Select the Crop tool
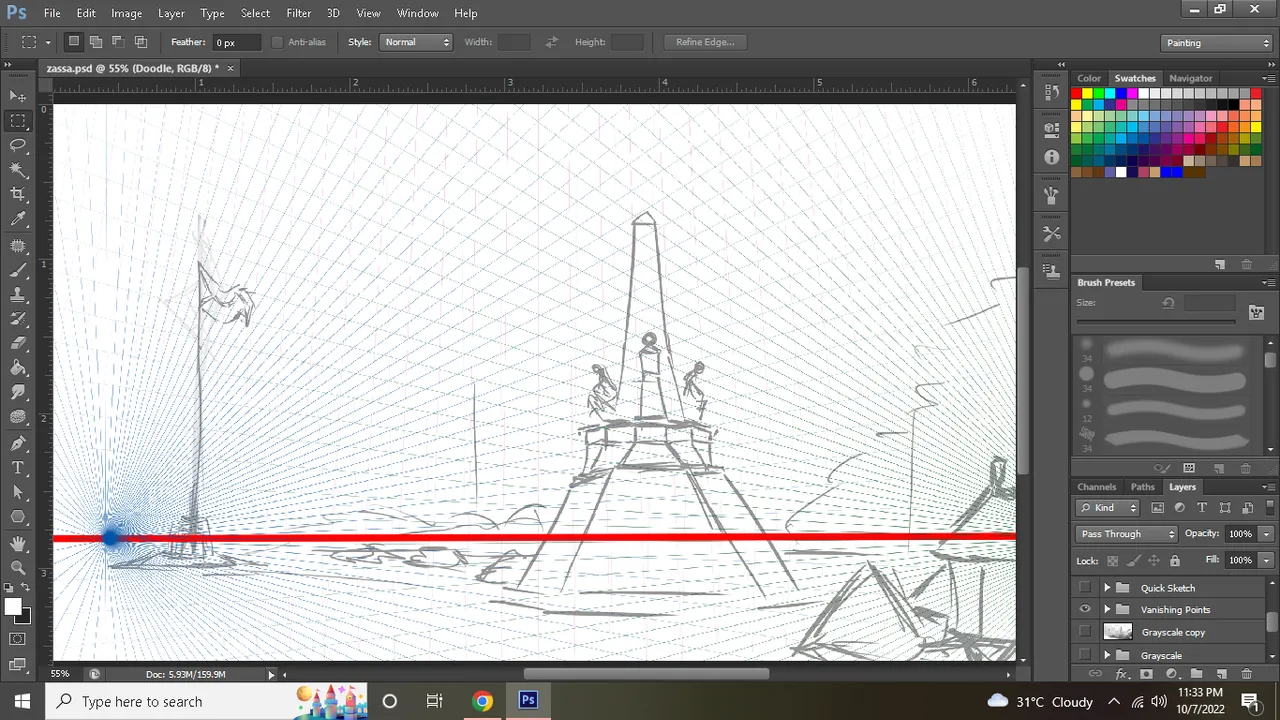 click(x=18, y=195)
